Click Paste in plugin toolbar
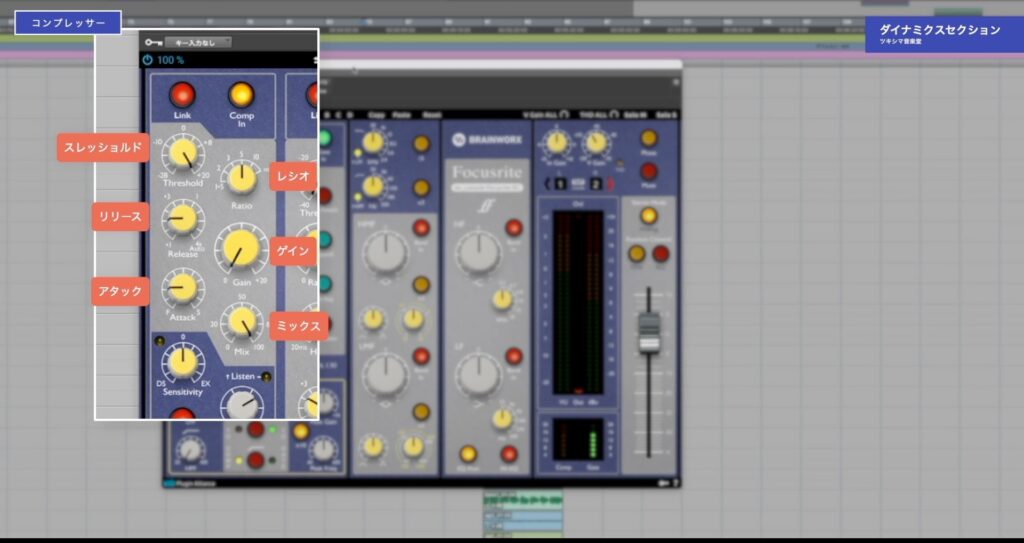The height and width of the screenshot is (543, 1024). tap(404, 114)
